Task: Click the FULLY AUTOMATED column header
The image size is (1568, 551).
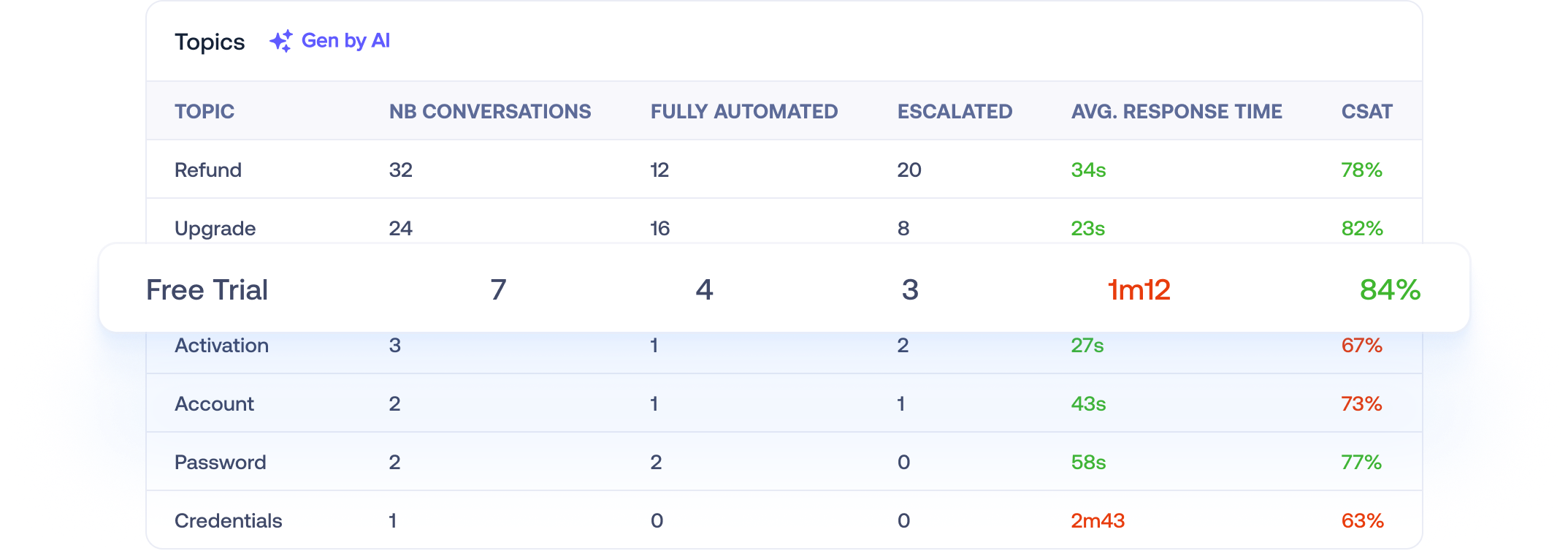Action: click(743, 112)
